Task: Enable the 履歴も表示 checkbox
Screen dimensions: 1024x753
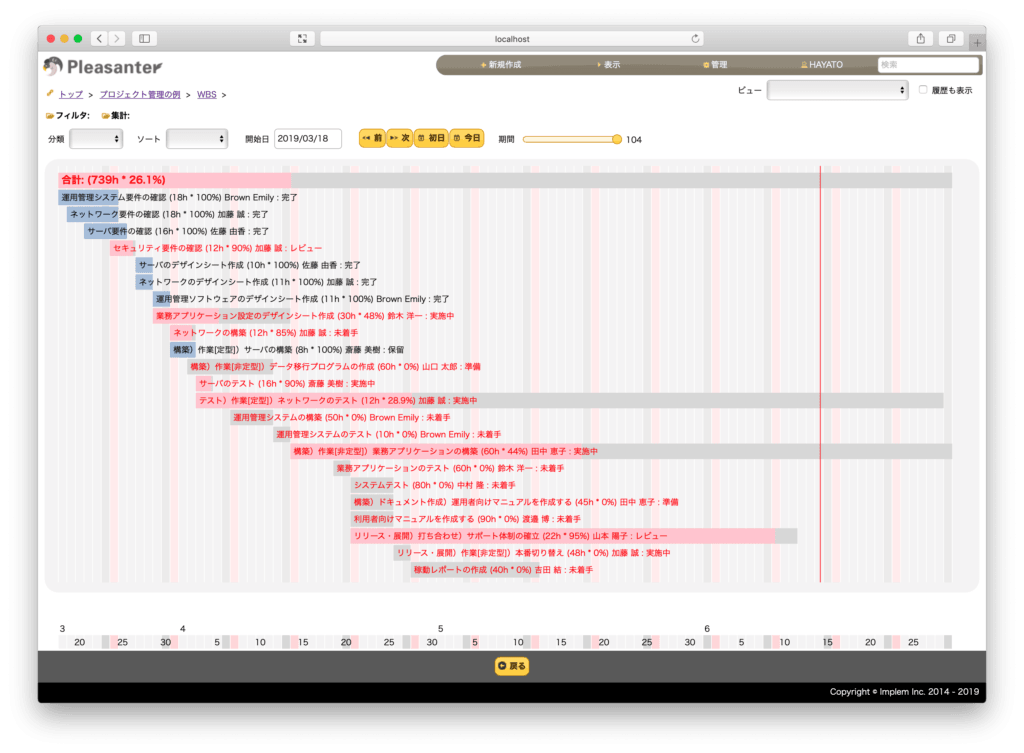Action: click(923, 89)
